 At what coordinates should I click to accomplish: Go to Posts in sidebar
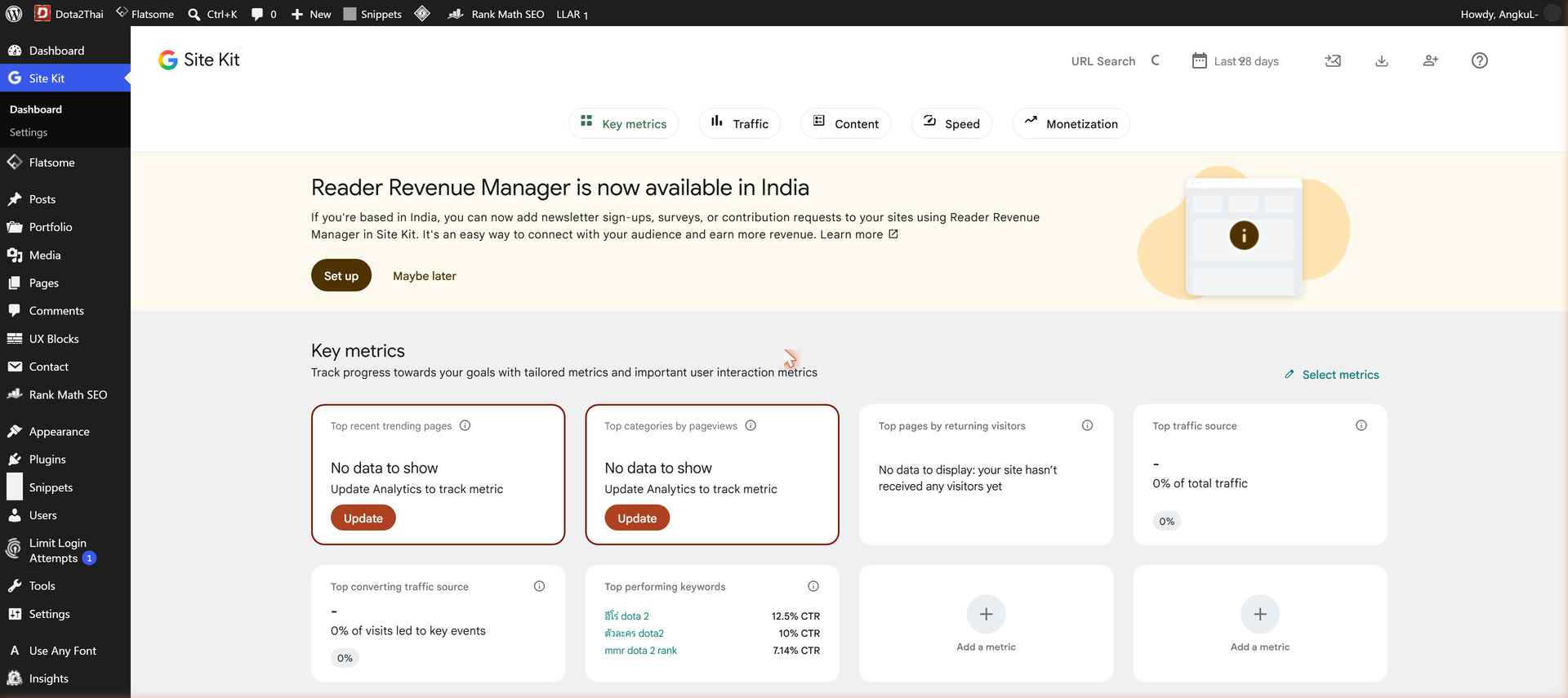click(65, 199)
